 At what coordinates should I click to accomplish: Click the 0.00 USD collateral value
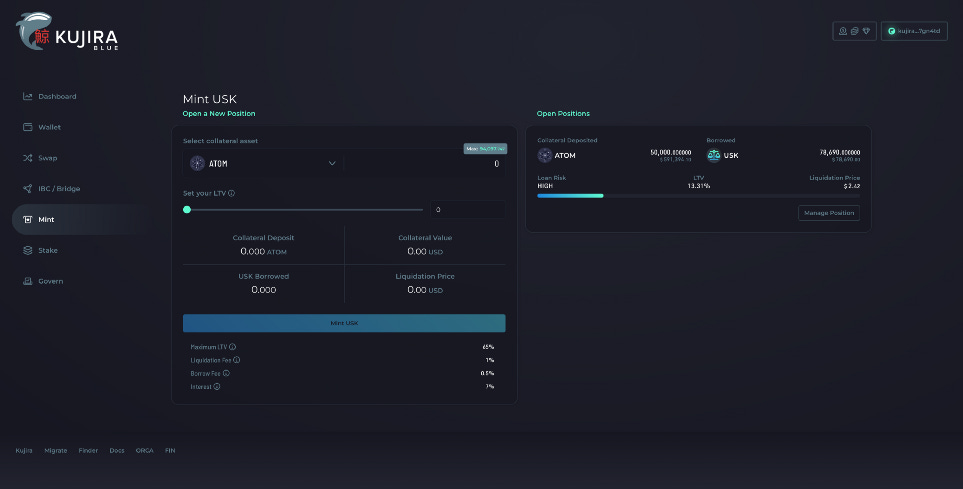click(425, 251)
